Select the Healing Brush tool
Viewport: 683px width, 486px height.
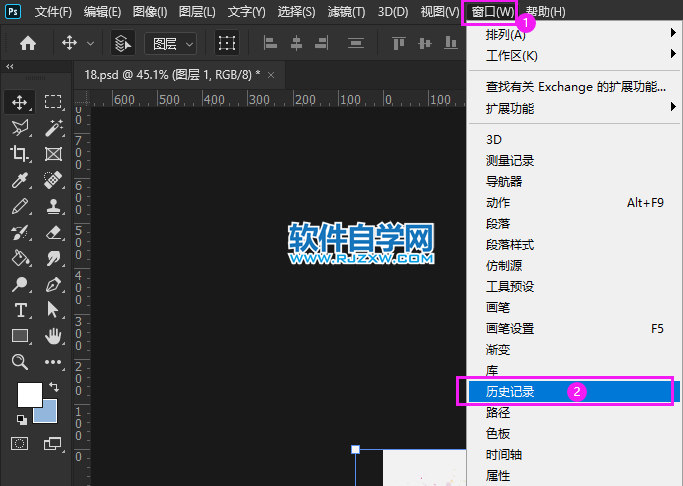53,180
